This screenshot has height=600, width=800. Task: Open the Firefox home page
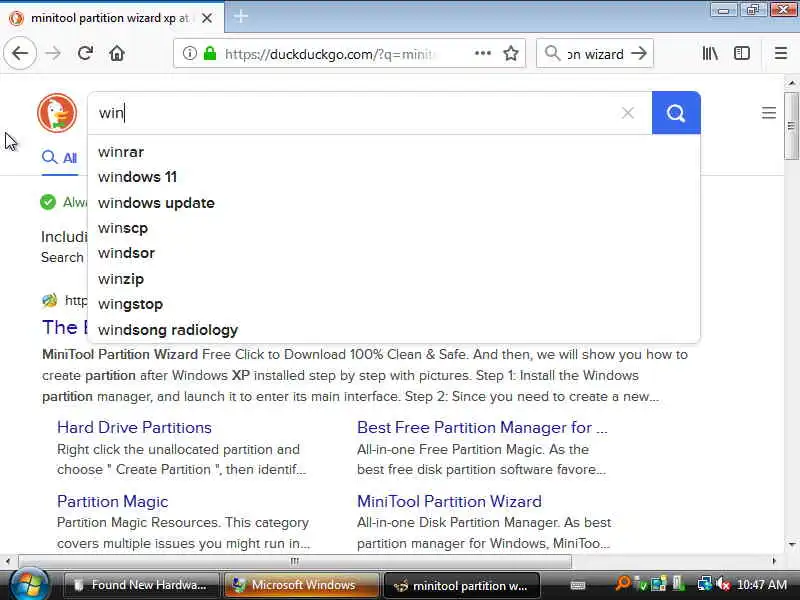117,53
